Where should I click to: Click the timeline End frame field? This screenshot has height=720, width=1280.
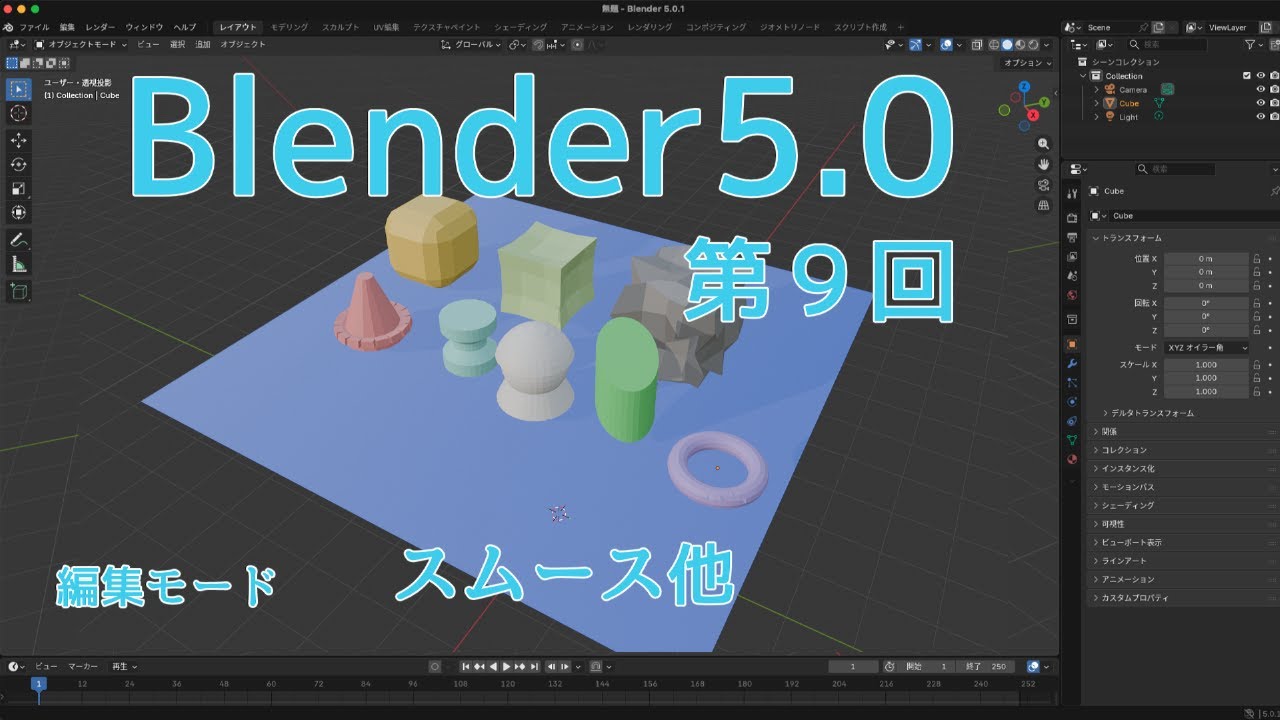point(984,666)
